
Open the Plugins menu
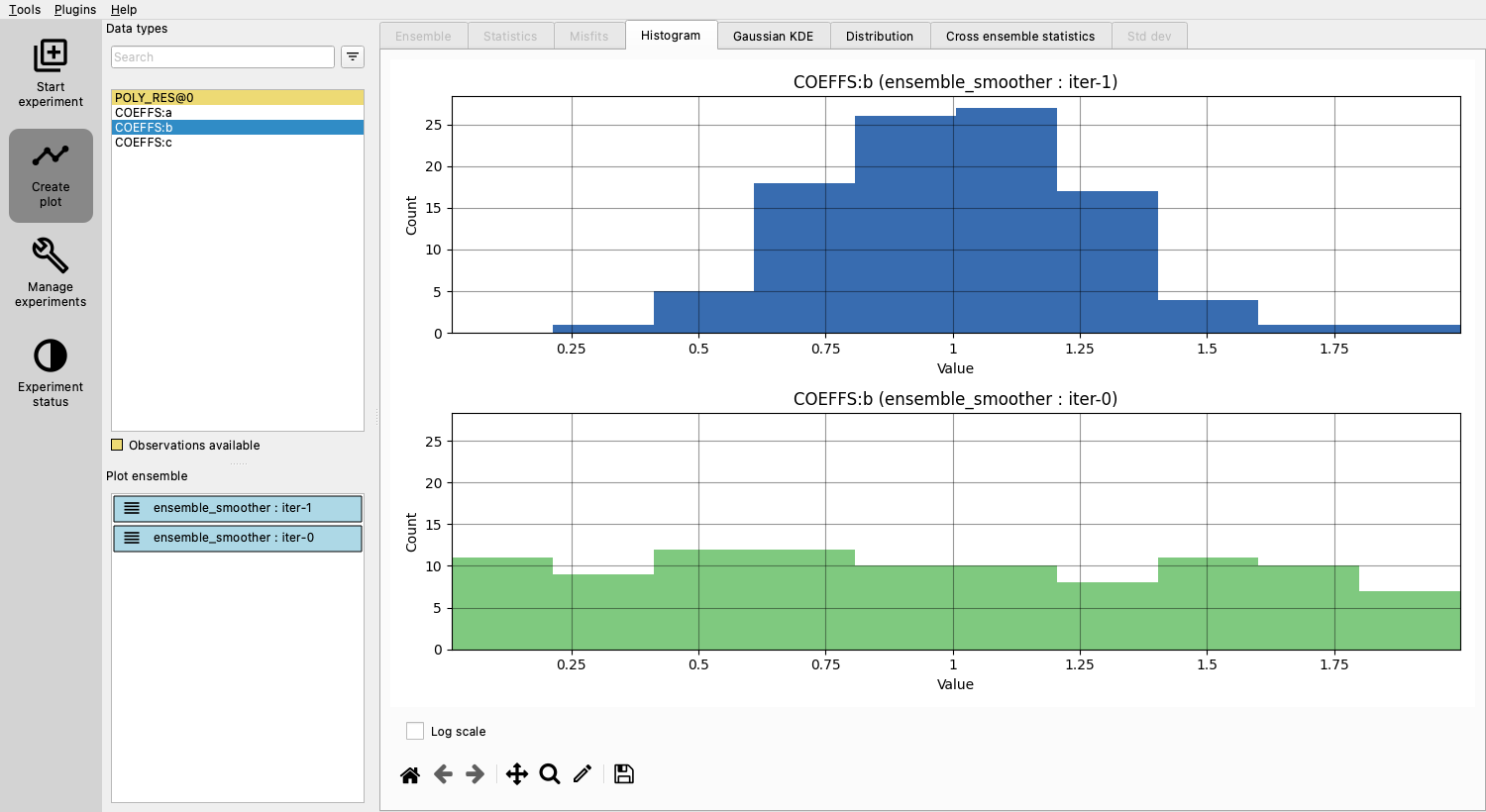(x=75, y=9)
